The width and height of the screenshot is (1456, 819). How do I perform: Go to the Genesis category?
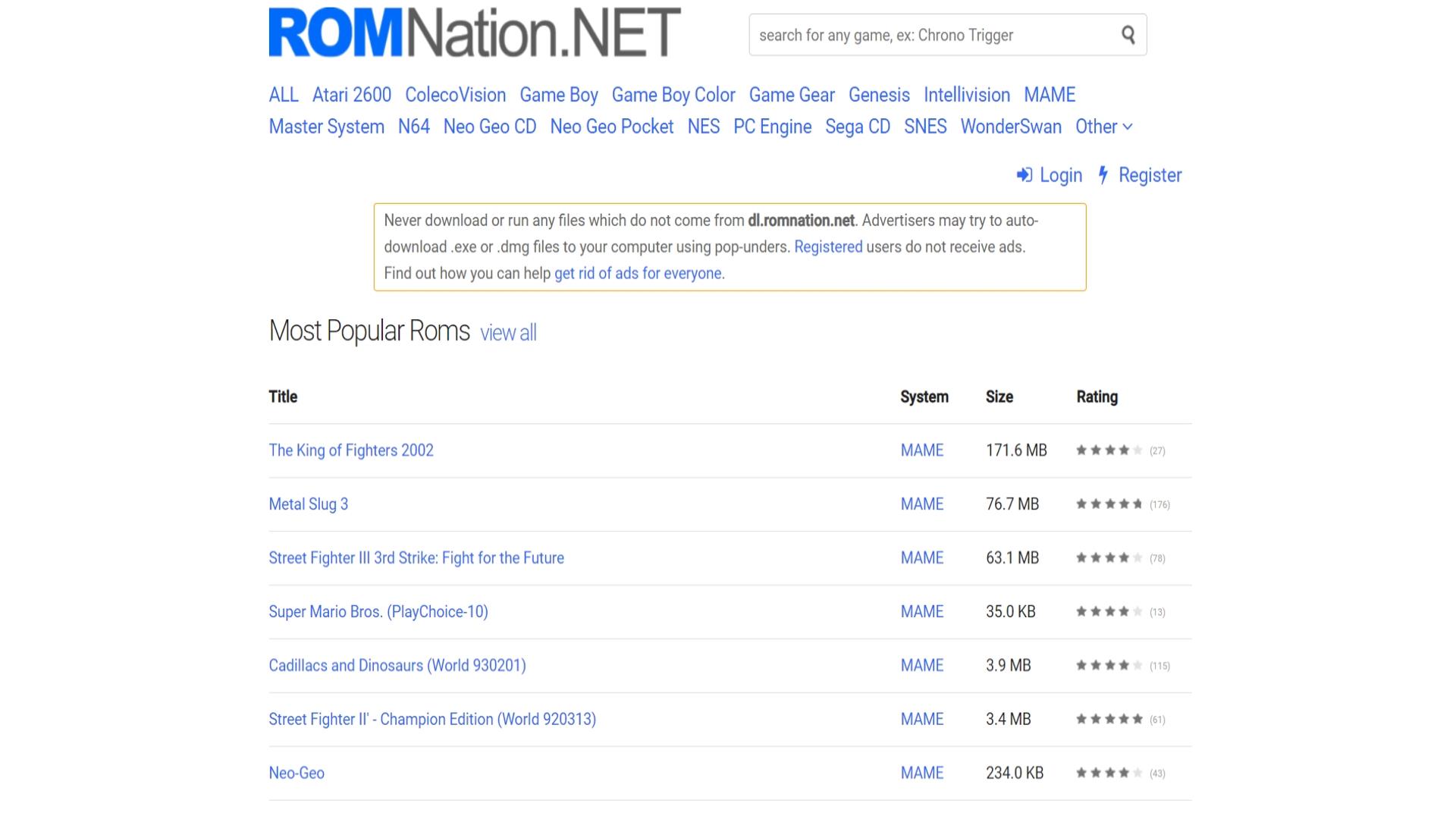point(879,95)
